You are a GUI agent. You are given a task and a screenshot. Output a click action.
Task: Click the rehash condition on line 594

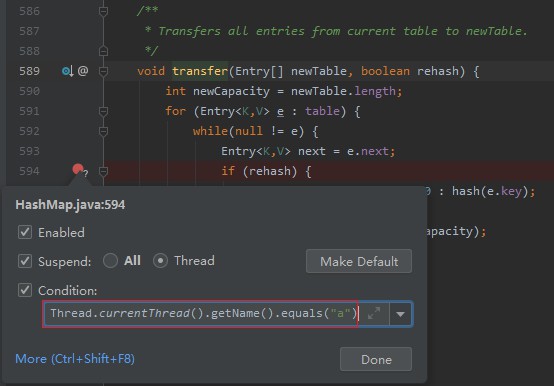[x=269, y=171]
